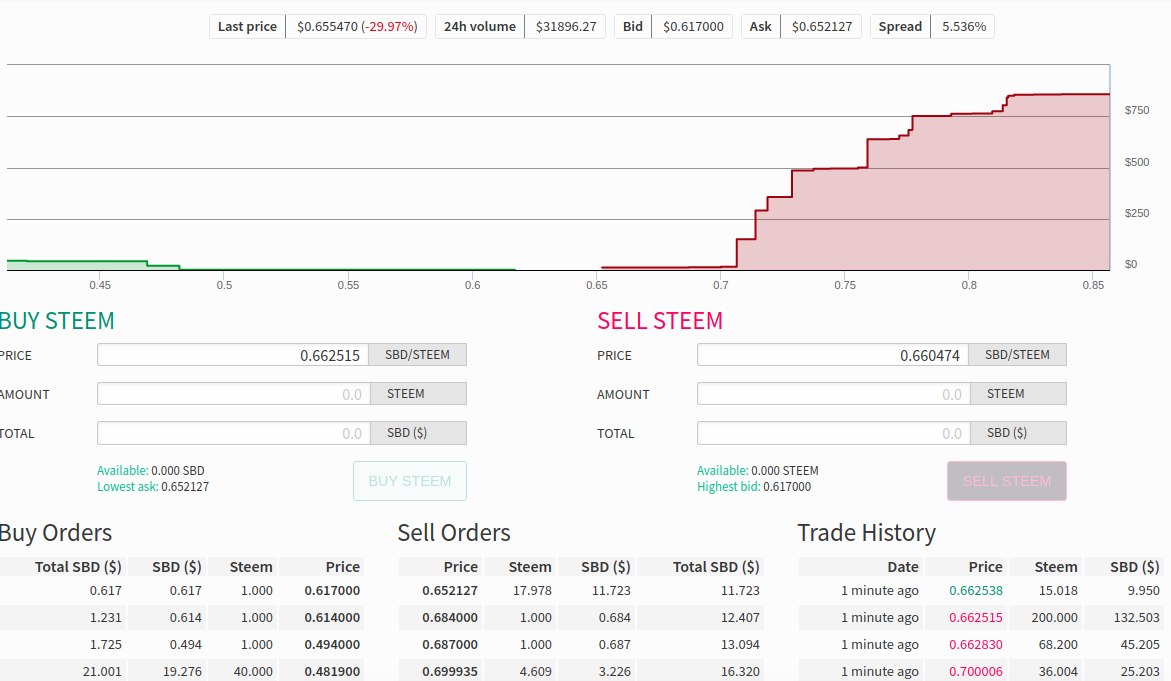Focus the Buy Steem amount field
Viewport: 1171px width, 681px height.
click(x=234, y=394)
